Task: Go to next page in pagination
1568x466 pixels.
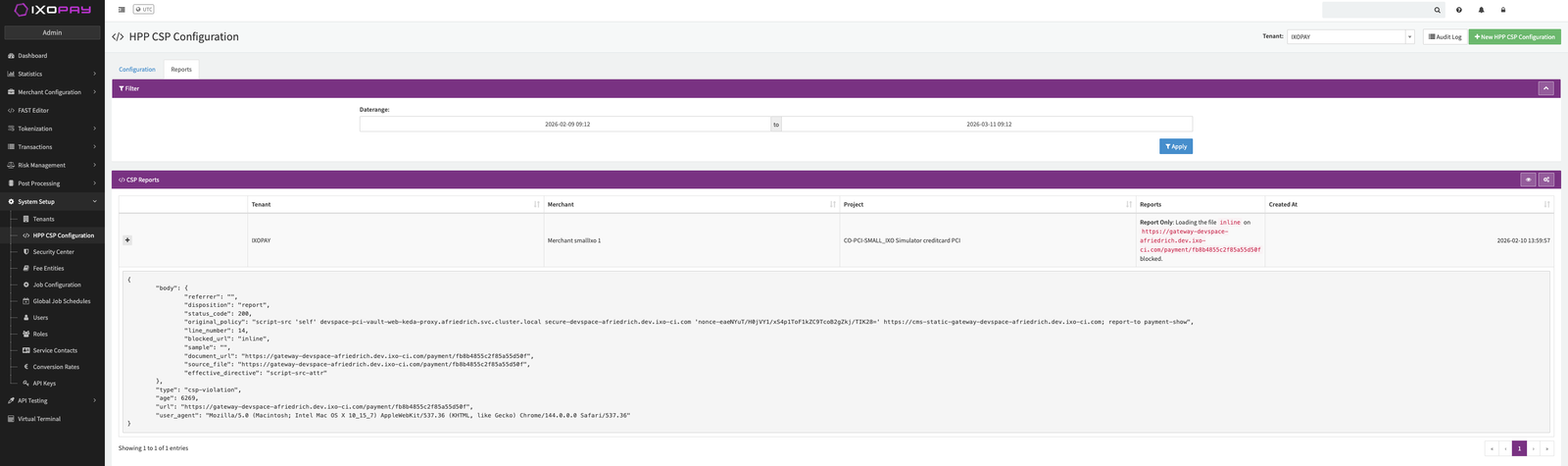Action: (x=1534, y=448)
